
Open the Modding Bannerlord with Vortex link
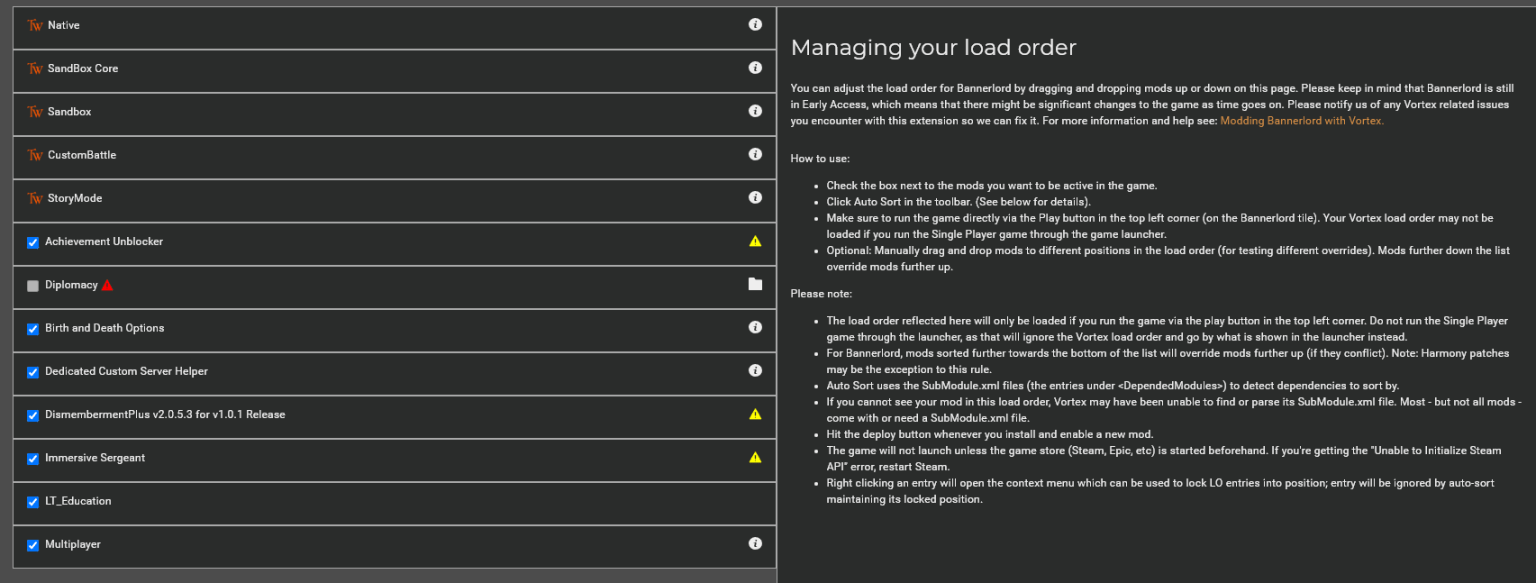(1301, 120)
